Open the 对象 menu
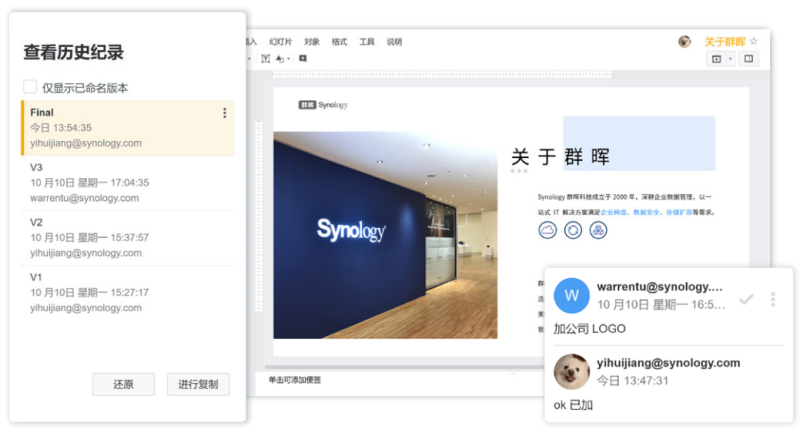Screen dimensions: 800x433 click(311, 42)
